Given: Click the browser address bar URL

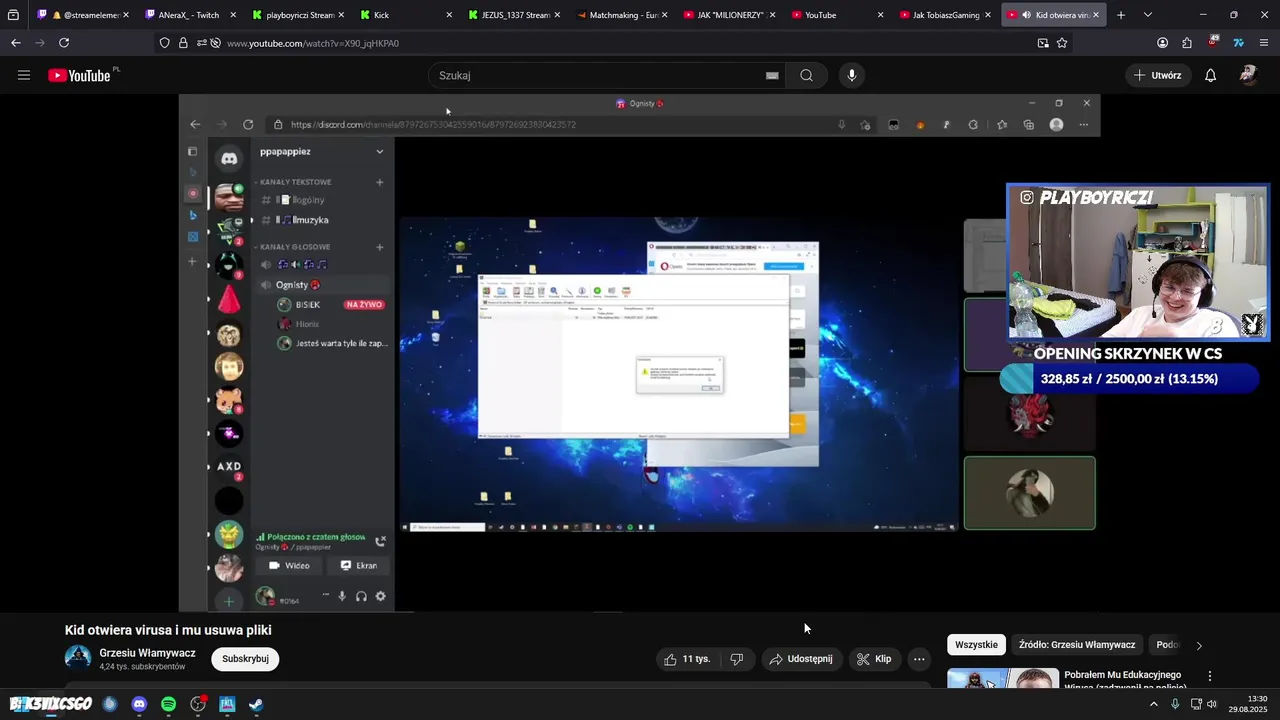Looking at the screenshot, I should click(x=312, y=43).
